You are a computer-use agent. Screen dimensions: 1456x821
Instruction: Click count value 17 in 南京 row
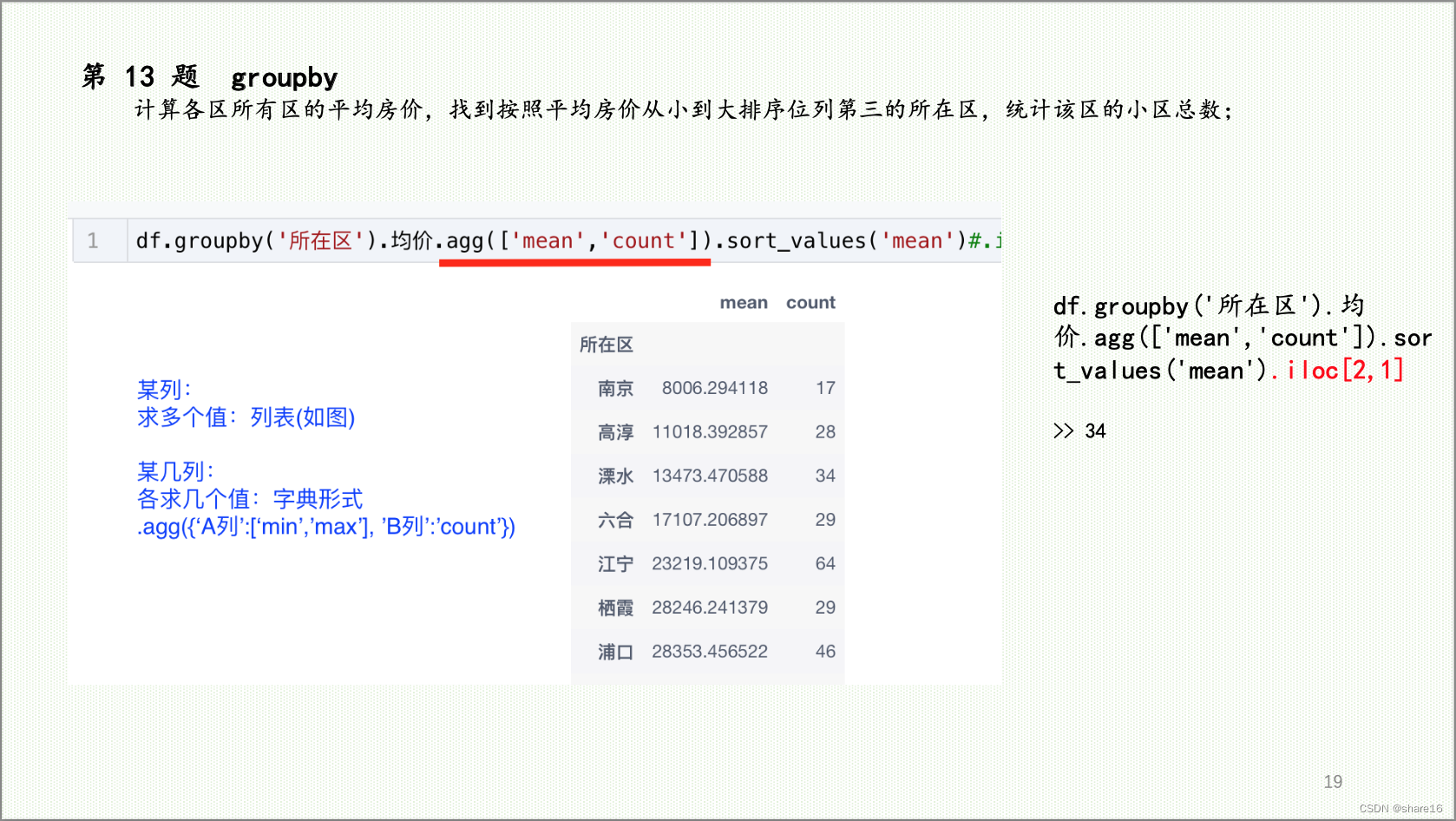[x=825, y=388]
